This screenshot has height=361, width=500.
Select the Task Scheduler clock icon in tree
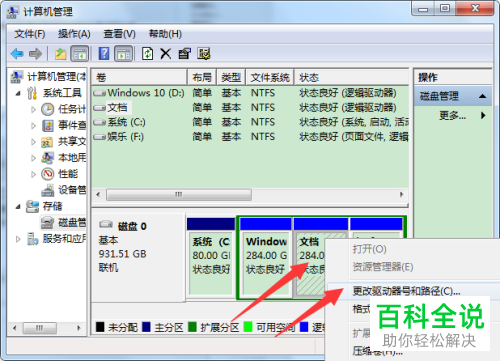[47, 109]
